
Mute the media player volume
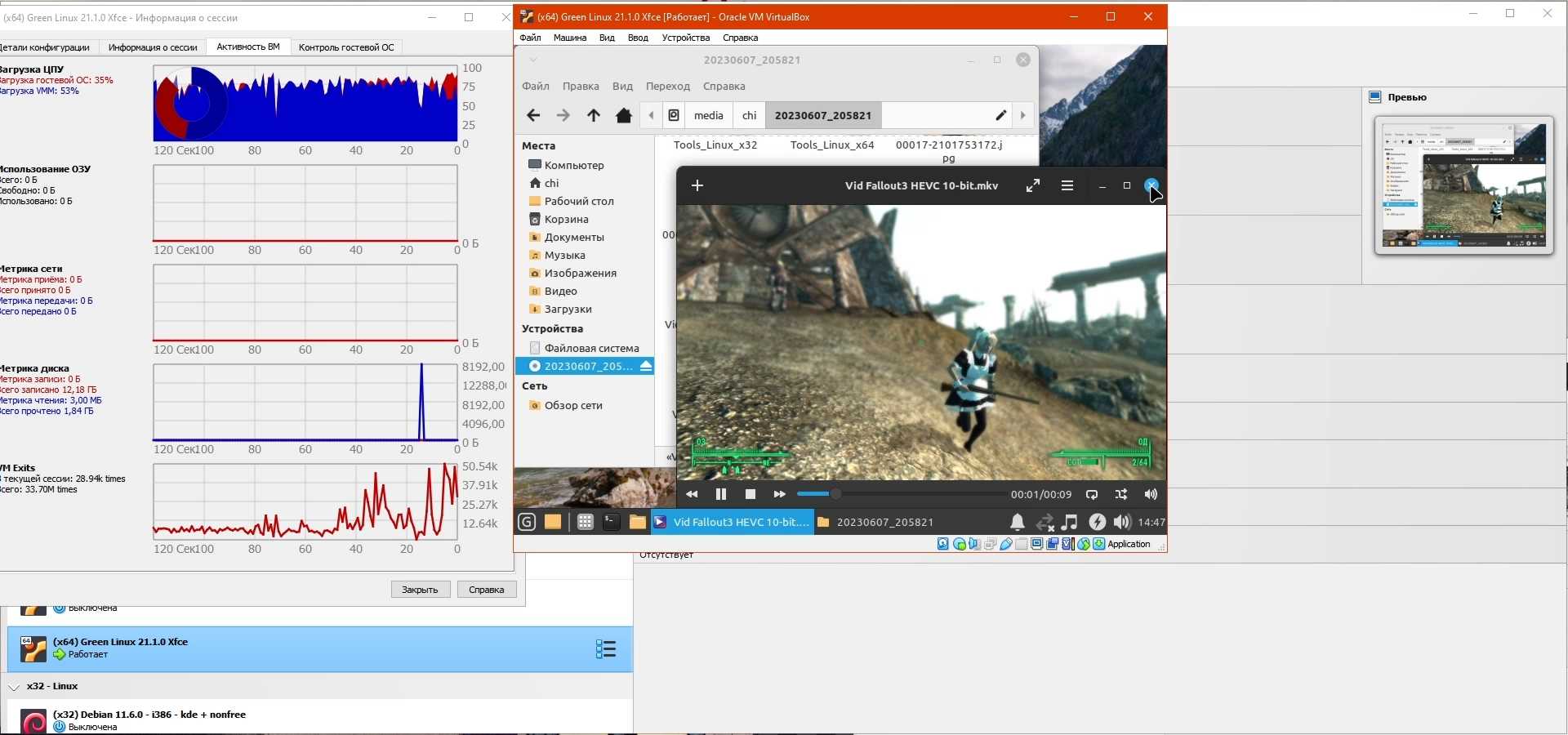point(1151,494)
